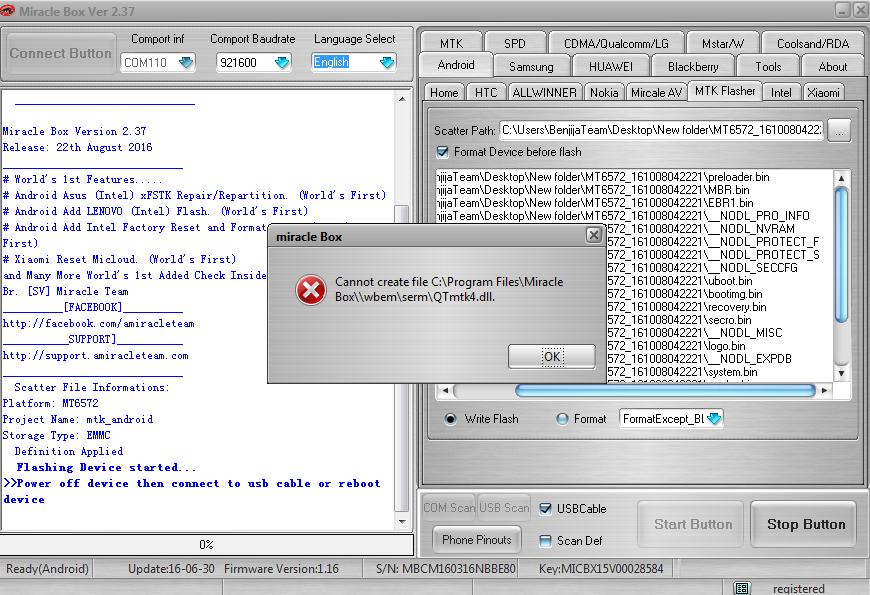
Task: Click the facebook.com/amiracleteam link in log
Action: point(99,324)
